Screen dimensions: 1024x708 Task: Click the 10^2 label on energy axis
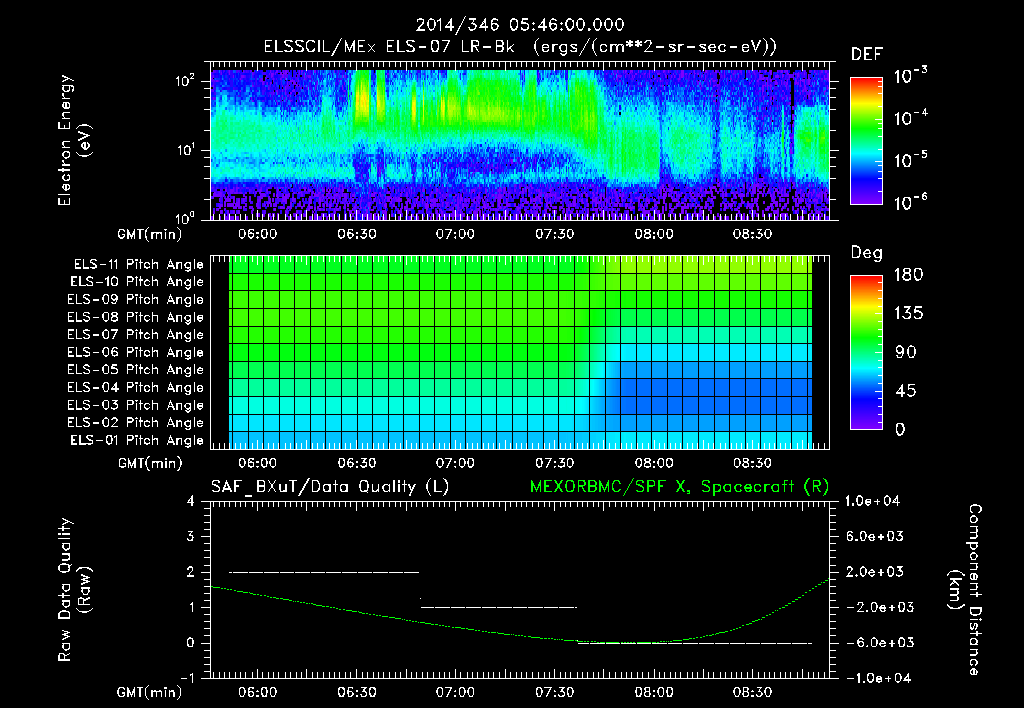pyautogui.click(x=185, y=82)
